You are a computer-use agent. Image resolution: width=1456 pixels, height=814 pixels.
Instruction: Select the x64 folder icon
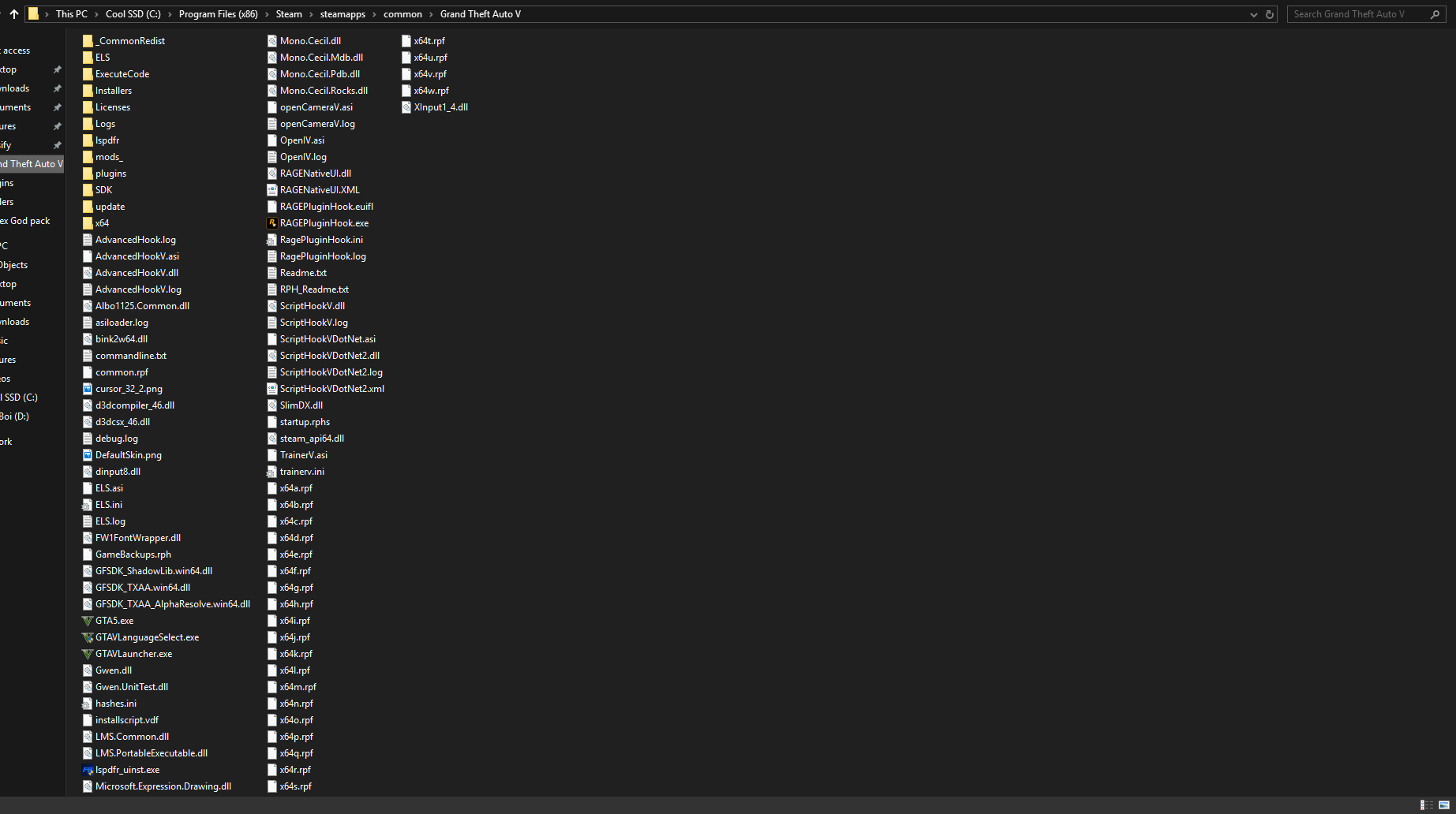click(x=88, y=223)
